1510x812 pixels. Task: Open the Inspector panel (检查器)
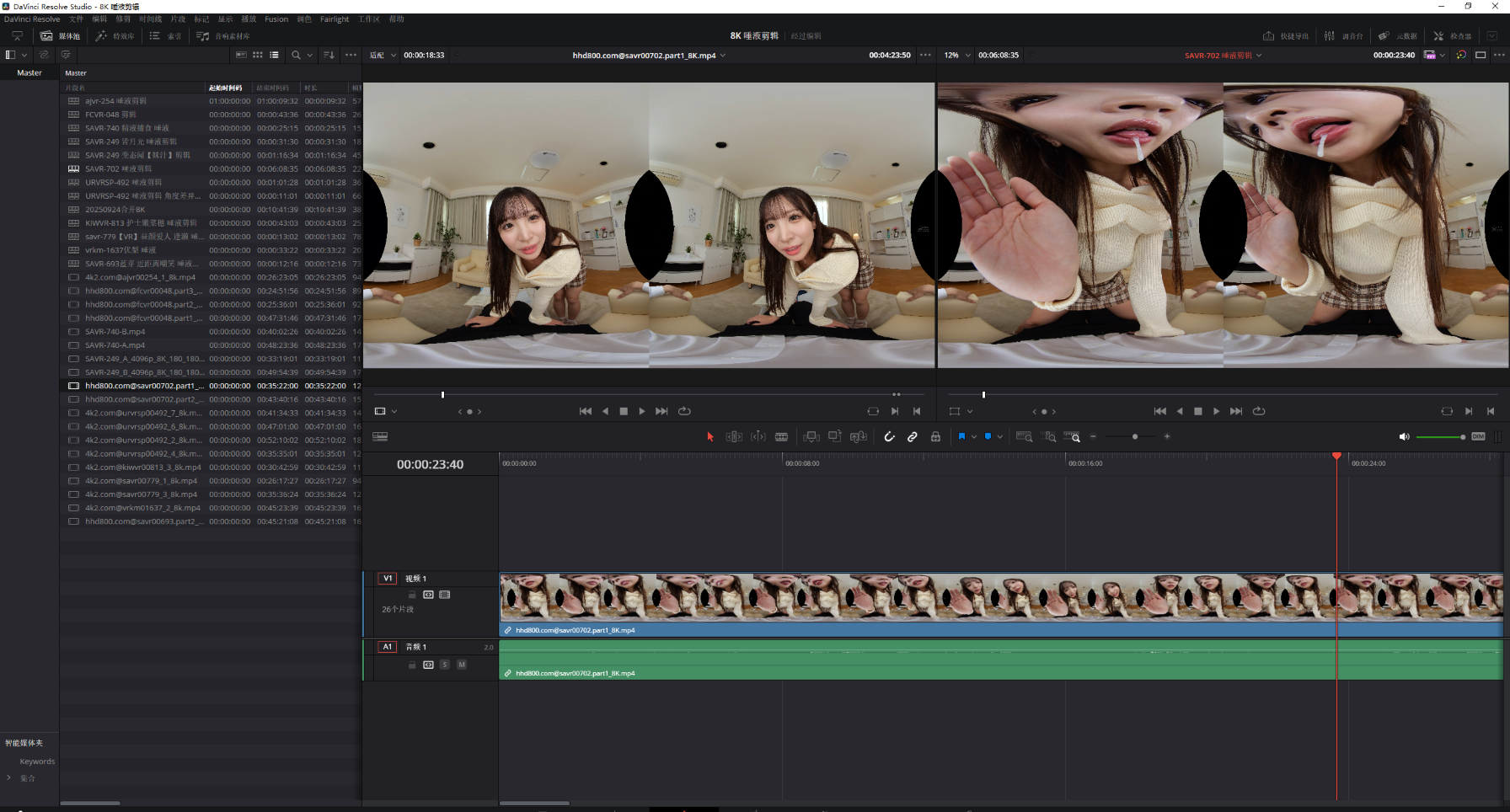click(1453, 36)
